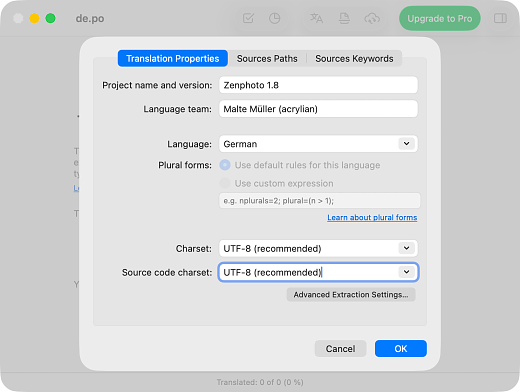Open the Learn about plural forms link
520x392 pixels.
pyautogui.click(x=372, y=218)
